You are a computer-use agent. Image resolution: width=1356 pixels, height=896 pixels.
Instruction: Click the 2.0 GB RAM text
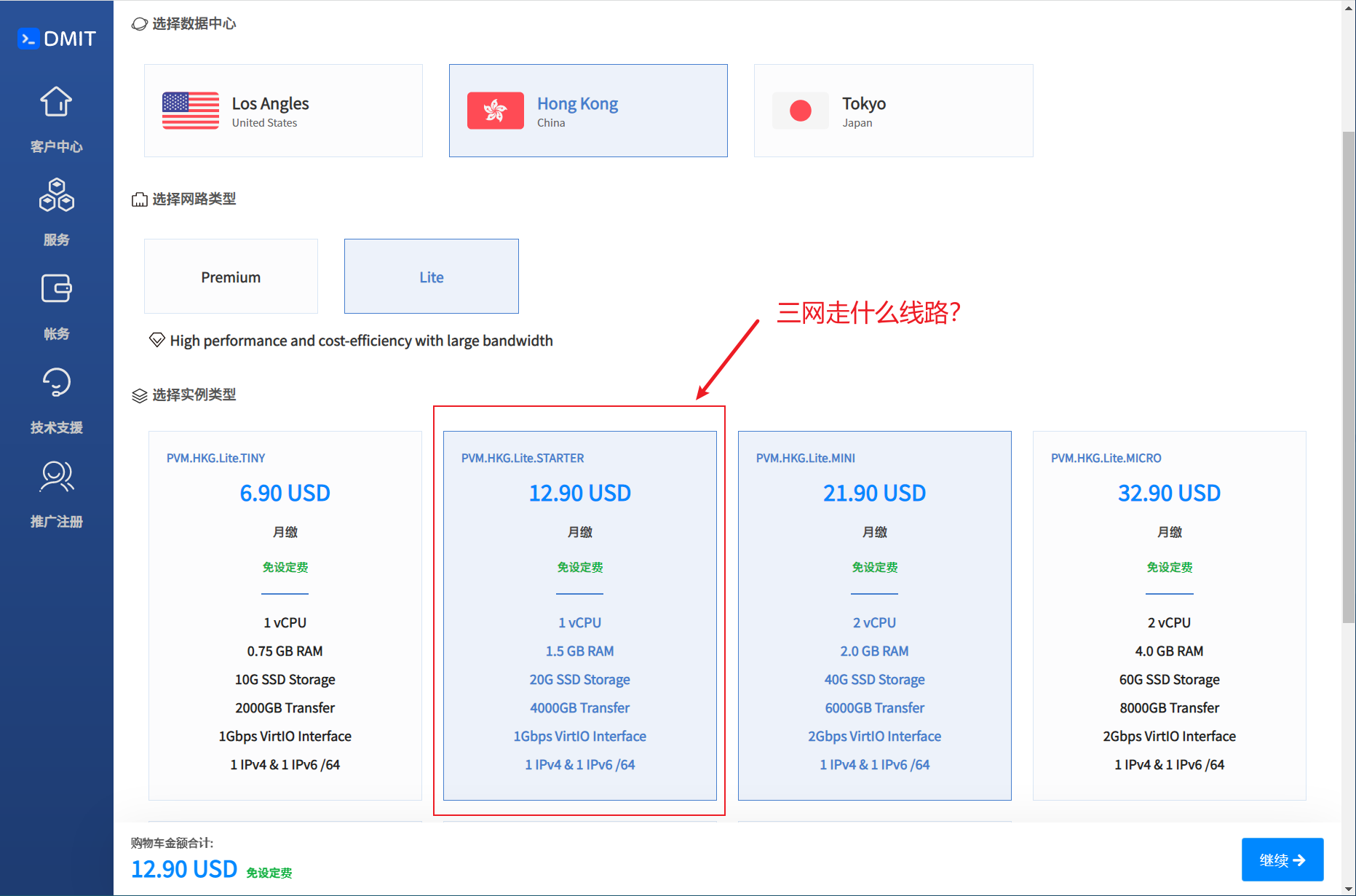pyautogui.click(x=875, y=651)
